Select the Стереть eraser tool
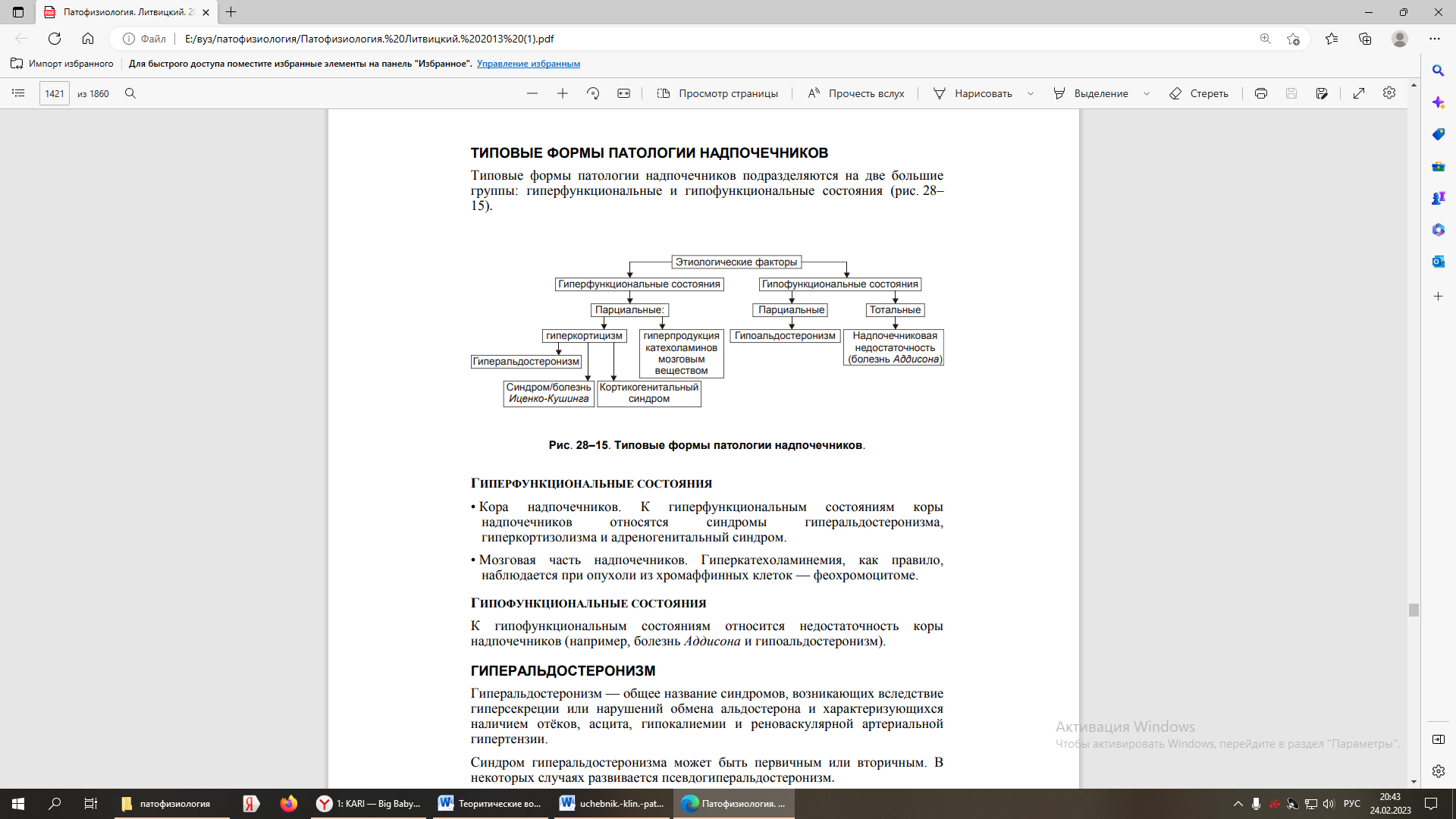Viewport: 1456px width, 819px height. (x=1199, y=93)
